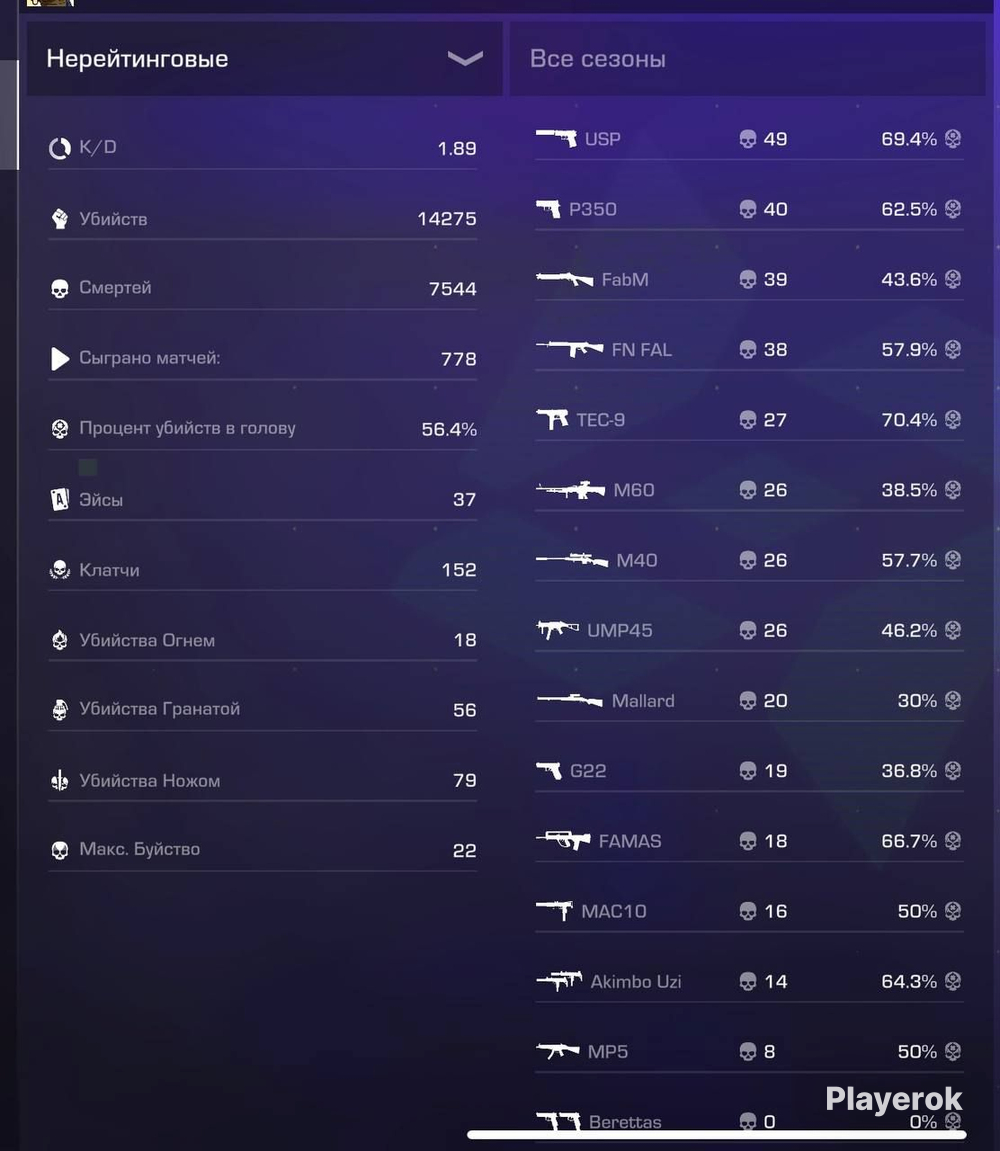Click the Akimbo Uzi weapon icon

coord(559,981)
